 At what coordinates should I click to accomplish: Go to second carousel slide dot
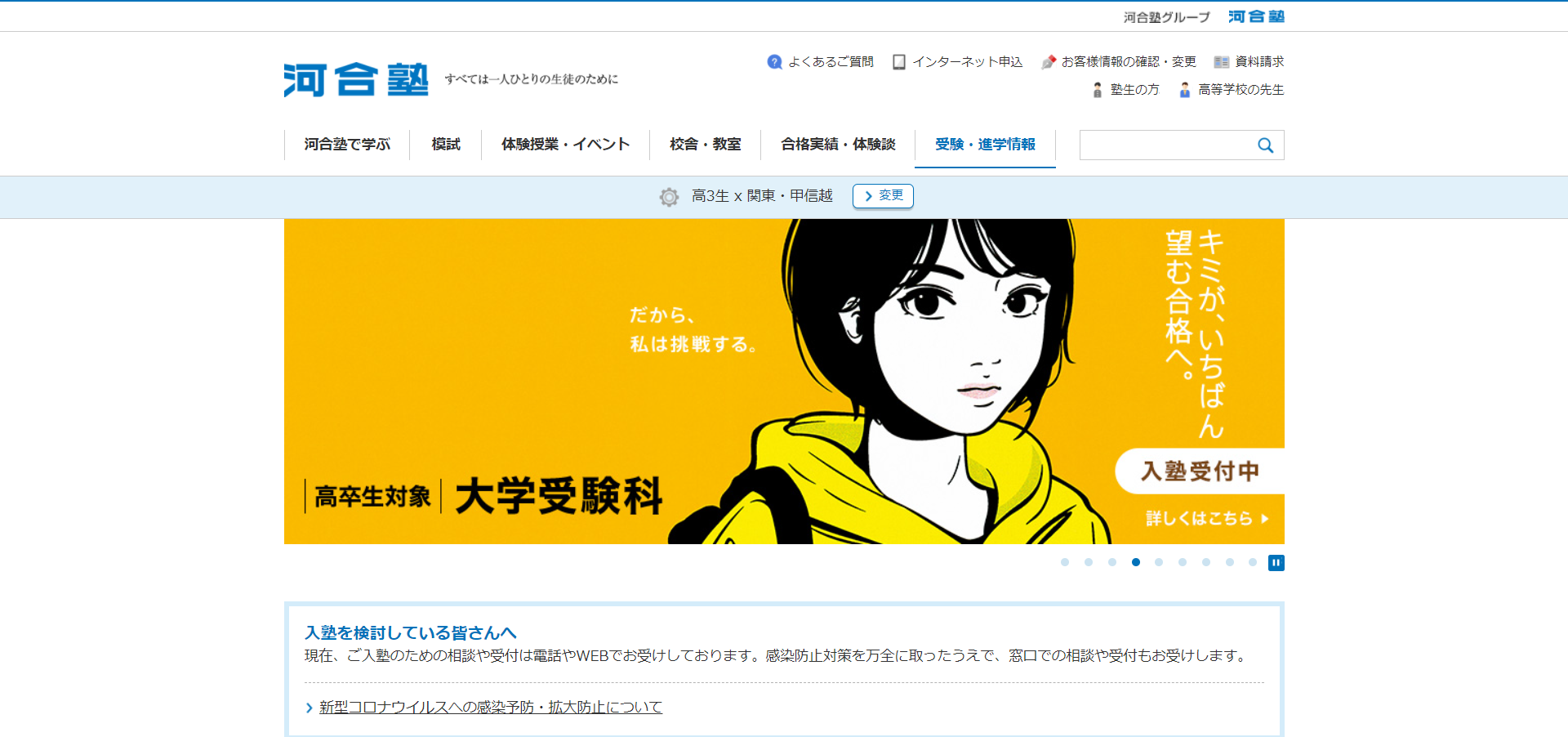coord(1089,562)
